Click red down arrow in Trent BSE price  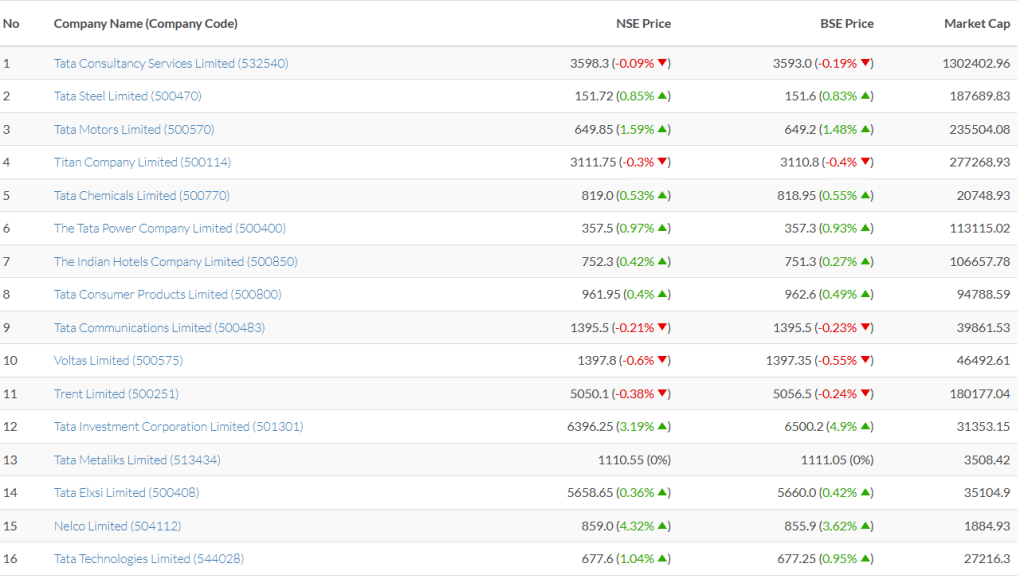click(x=865, y=393)
